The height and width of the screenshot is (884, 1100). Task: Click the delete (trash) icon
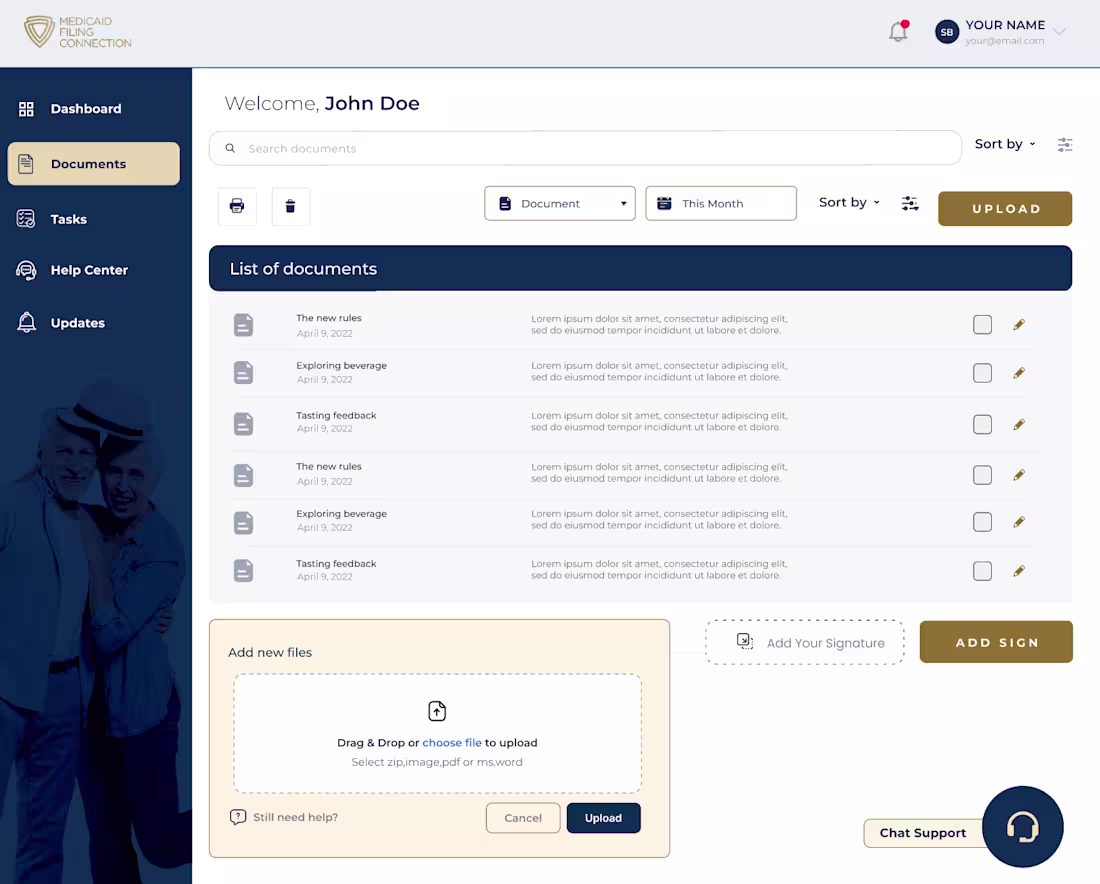coord(290,206)
